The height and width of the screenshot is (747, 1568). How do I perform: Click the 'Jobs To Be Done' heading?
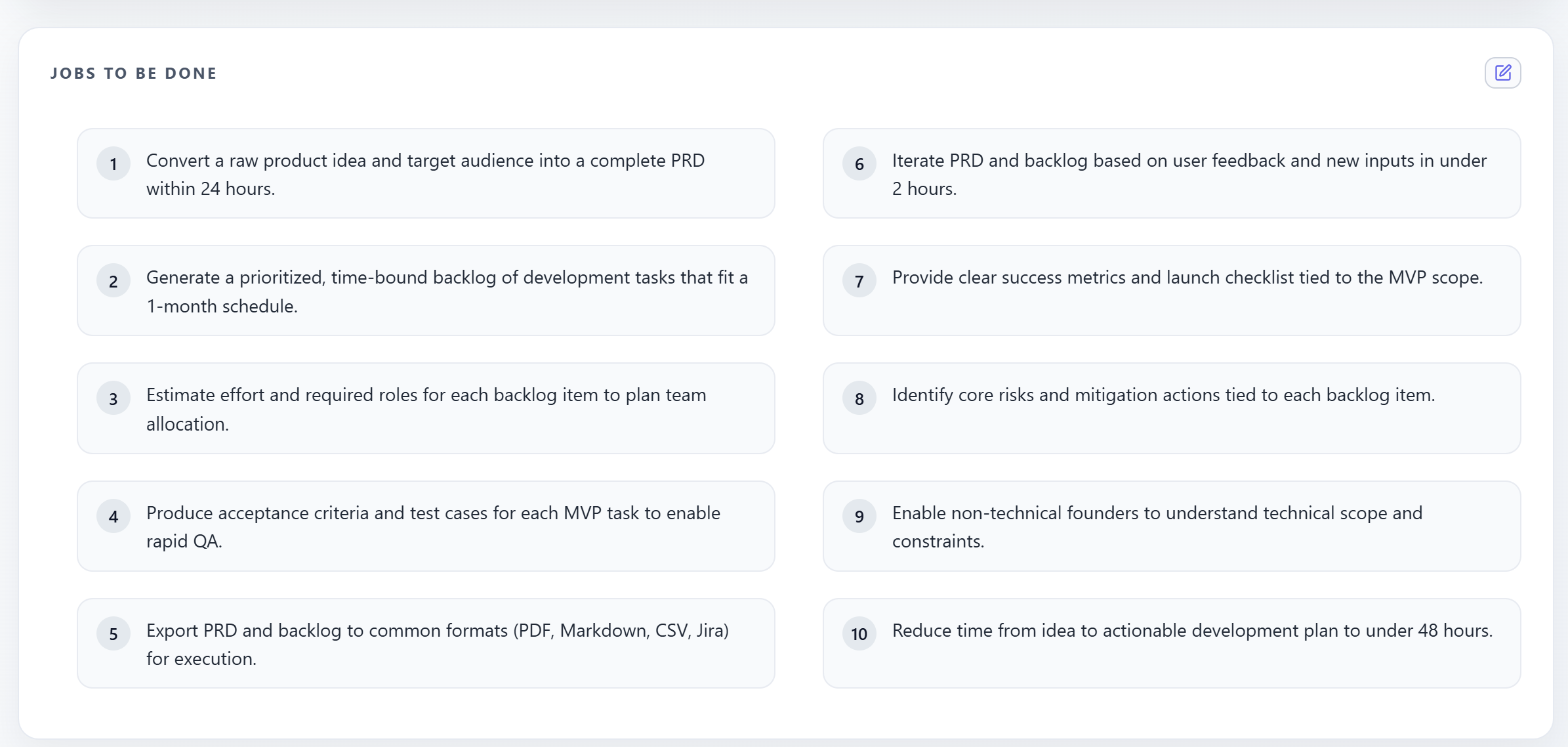click(x=134, y=74)
